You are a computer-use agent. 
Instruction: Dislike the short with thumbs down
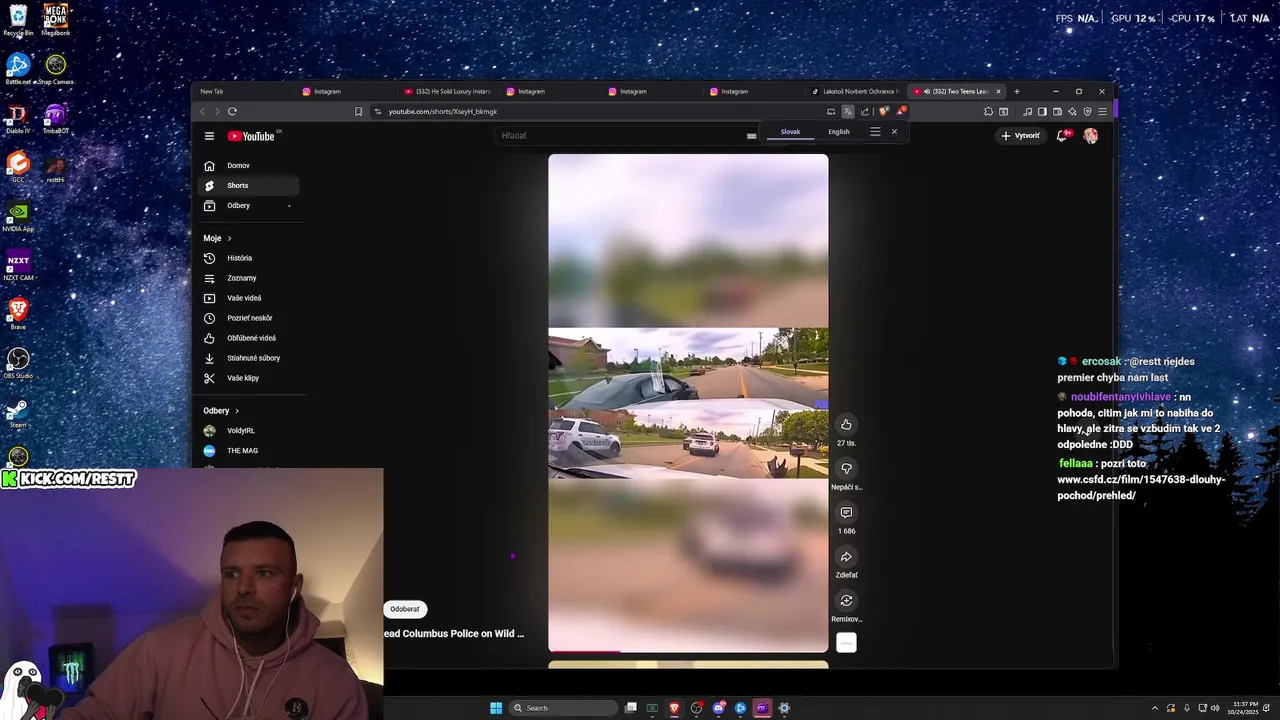coord(846,468)
